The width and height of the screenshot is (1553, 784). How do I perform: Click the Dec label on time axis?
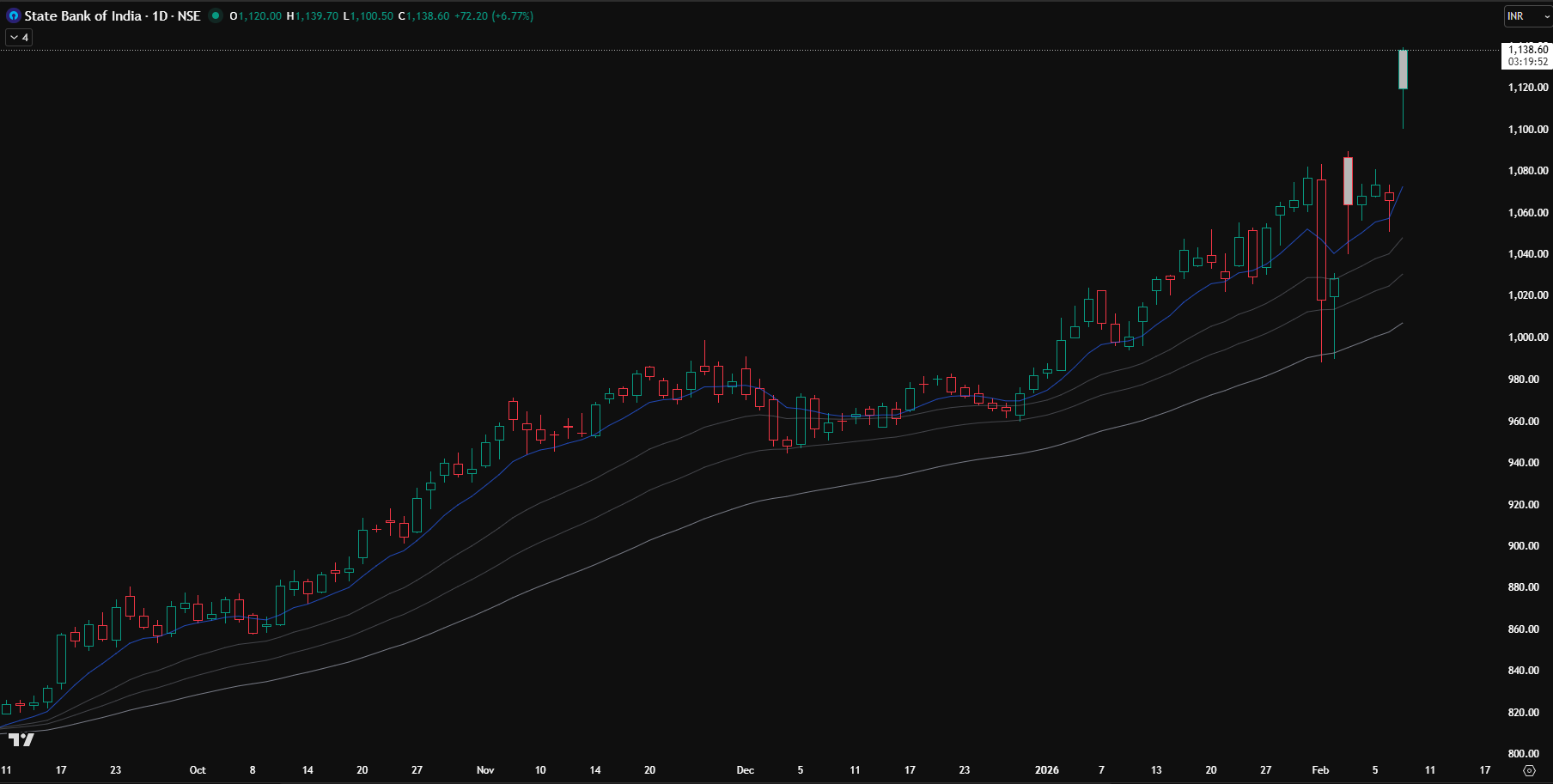(745, 770)
